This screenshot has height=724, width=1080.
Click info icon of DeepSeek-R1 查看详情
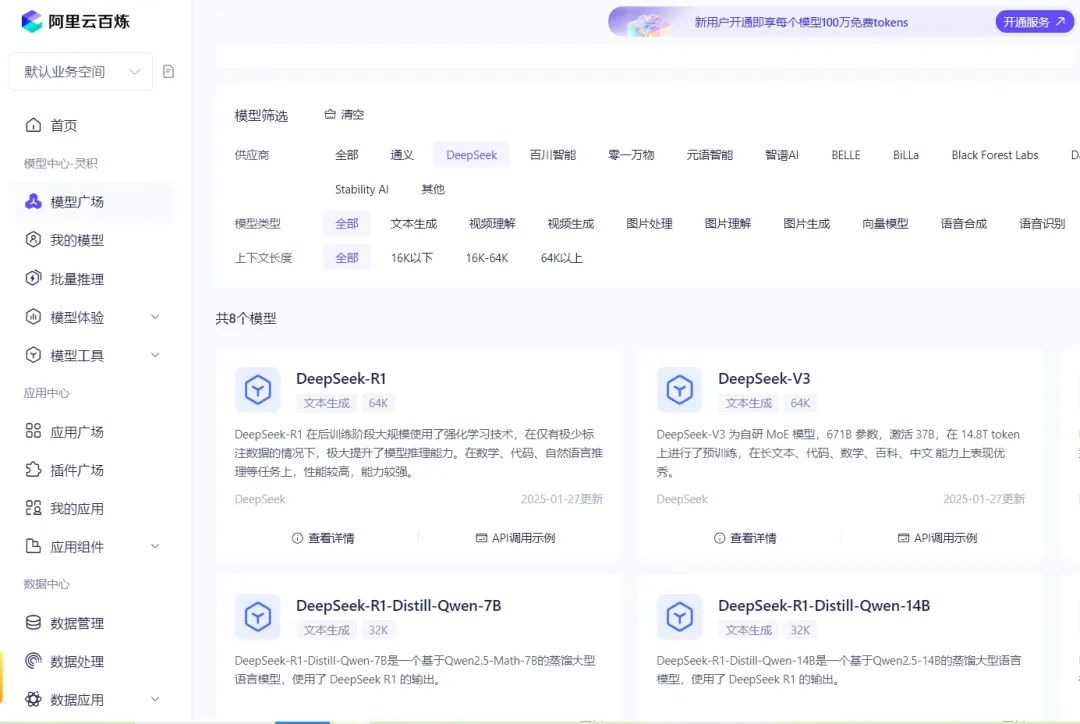pyautogui.click(x=297, y=538)
